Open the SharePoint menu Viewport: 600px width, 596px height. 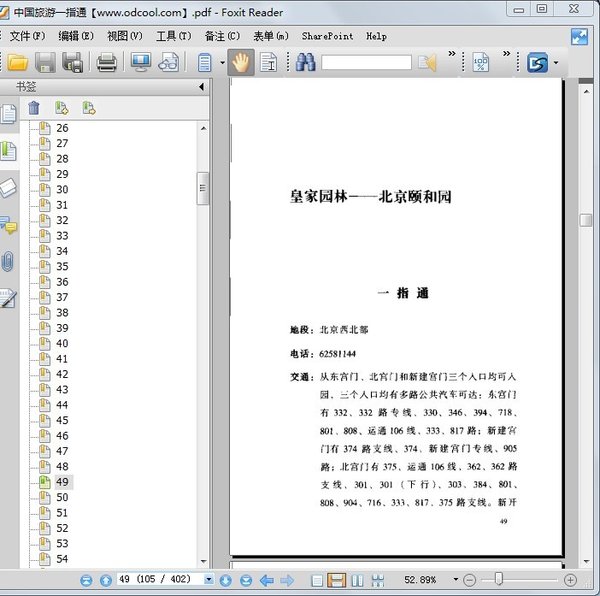coord(327,36)
